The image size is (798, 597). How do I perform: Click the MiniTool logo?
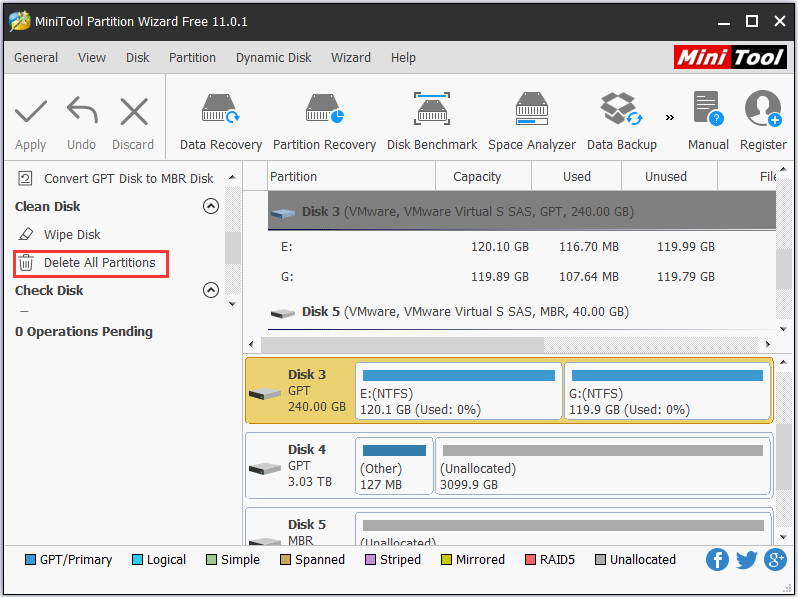pos(730,57)
